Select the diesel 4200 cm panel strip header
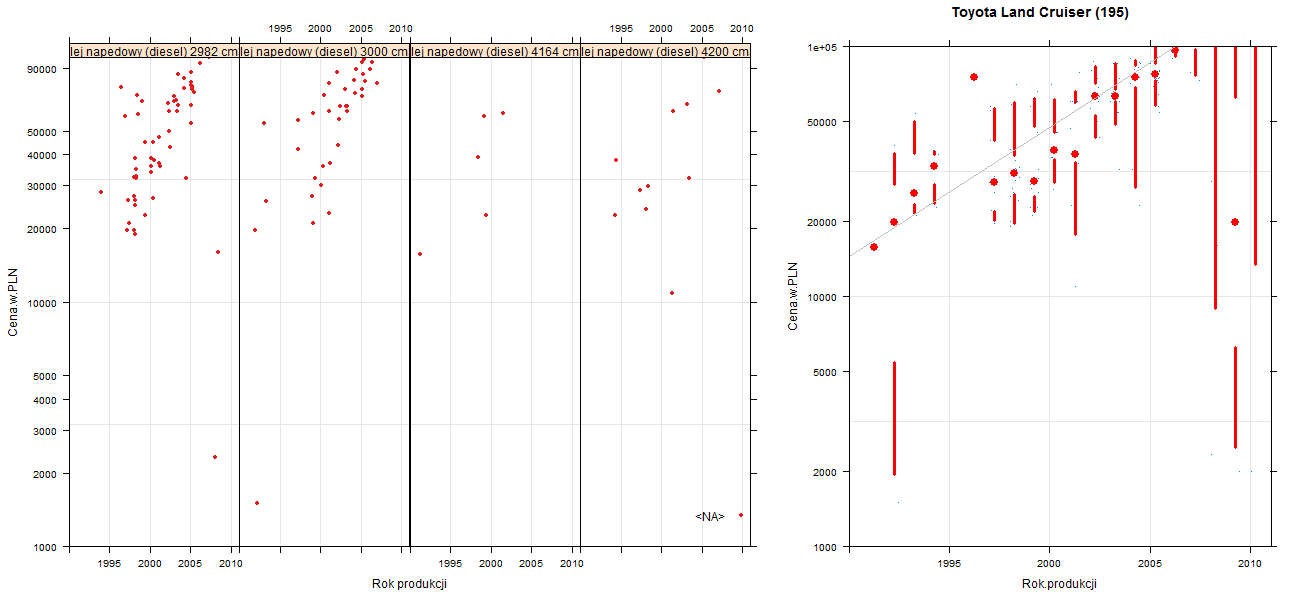This screenshot has width=1300, height=600. pos(666,52)
